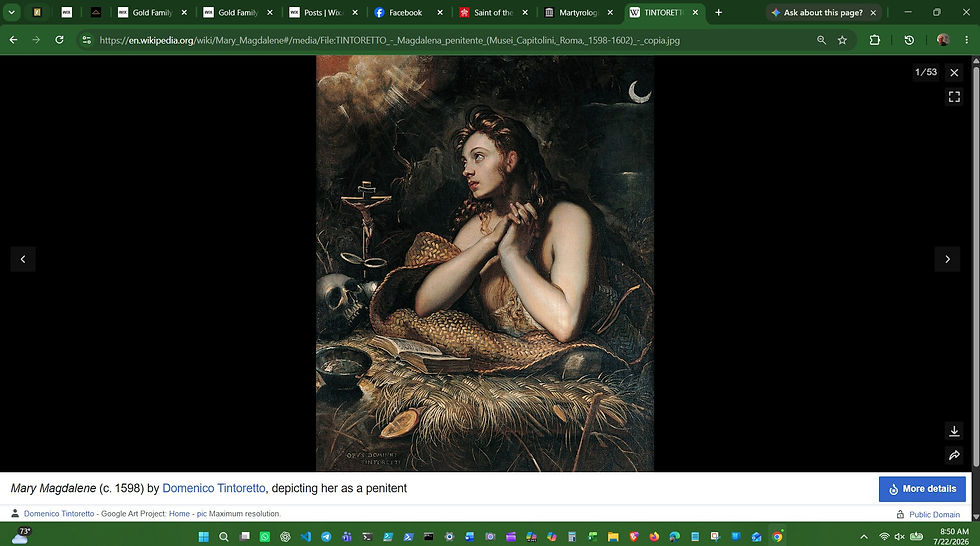The height and width of the screenshot is (546, 980).
Task: Click the image counter 1/53
Action: coord(926,72)
